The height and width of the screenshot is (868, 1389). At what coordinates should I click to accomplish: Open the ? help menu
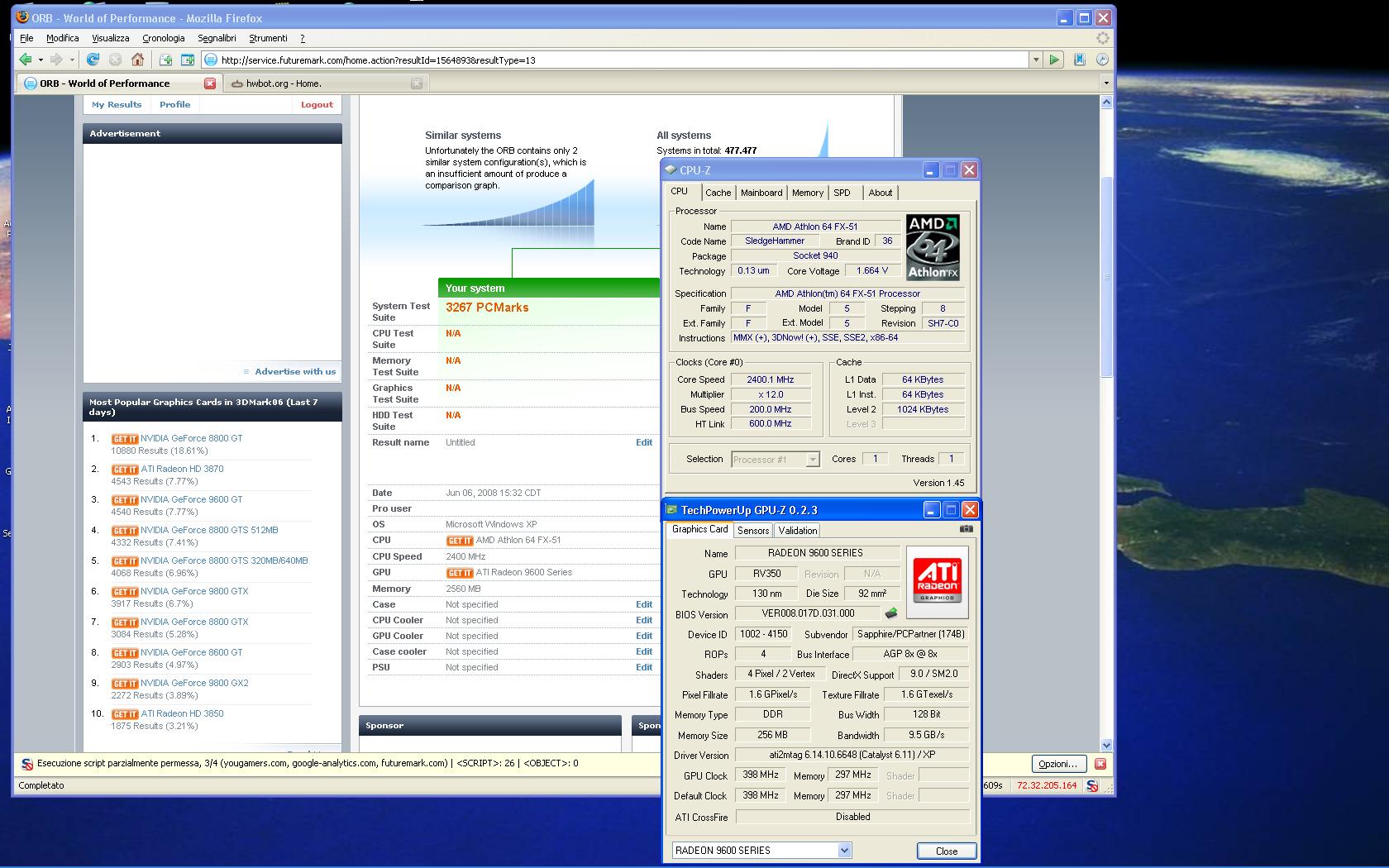tap(303, 38)
